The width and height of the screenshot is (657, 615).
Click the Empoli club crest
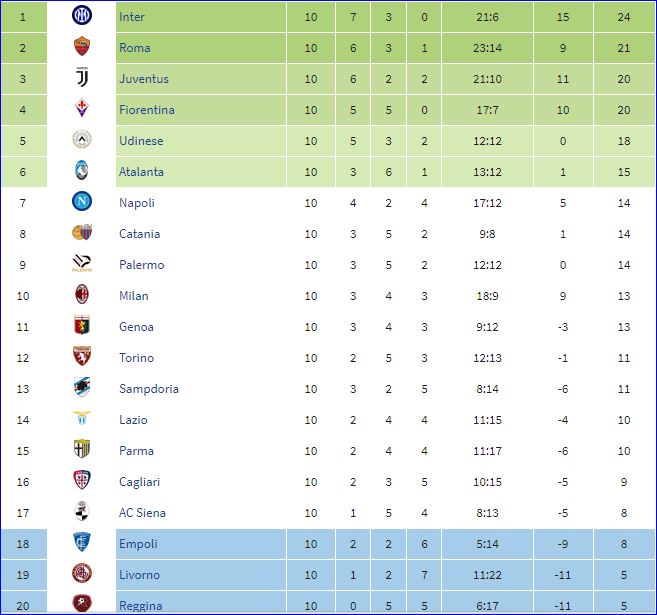click(82, 543)
